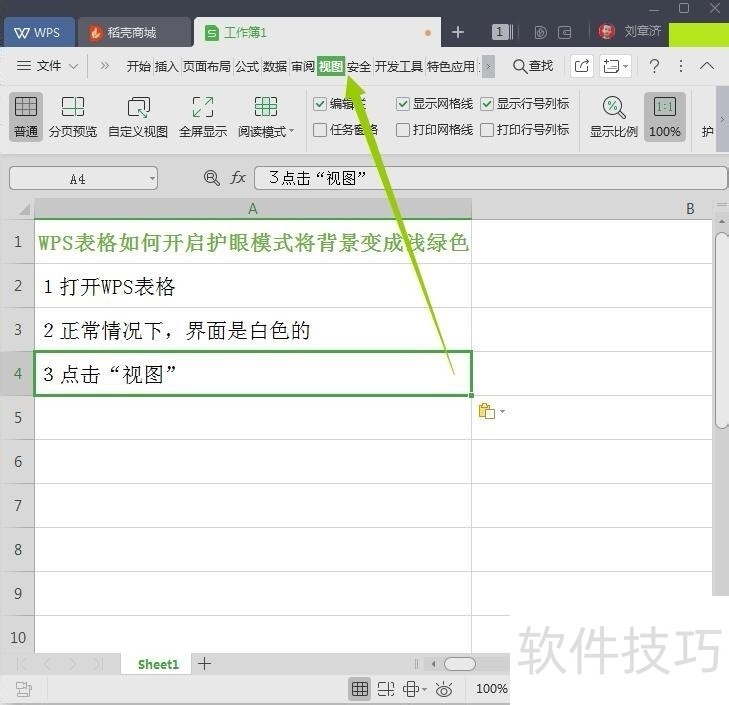This screenshot has width=729, height=705.
Task: Select the 视图 ribbon tab
Action: click(x=331, y=66)
